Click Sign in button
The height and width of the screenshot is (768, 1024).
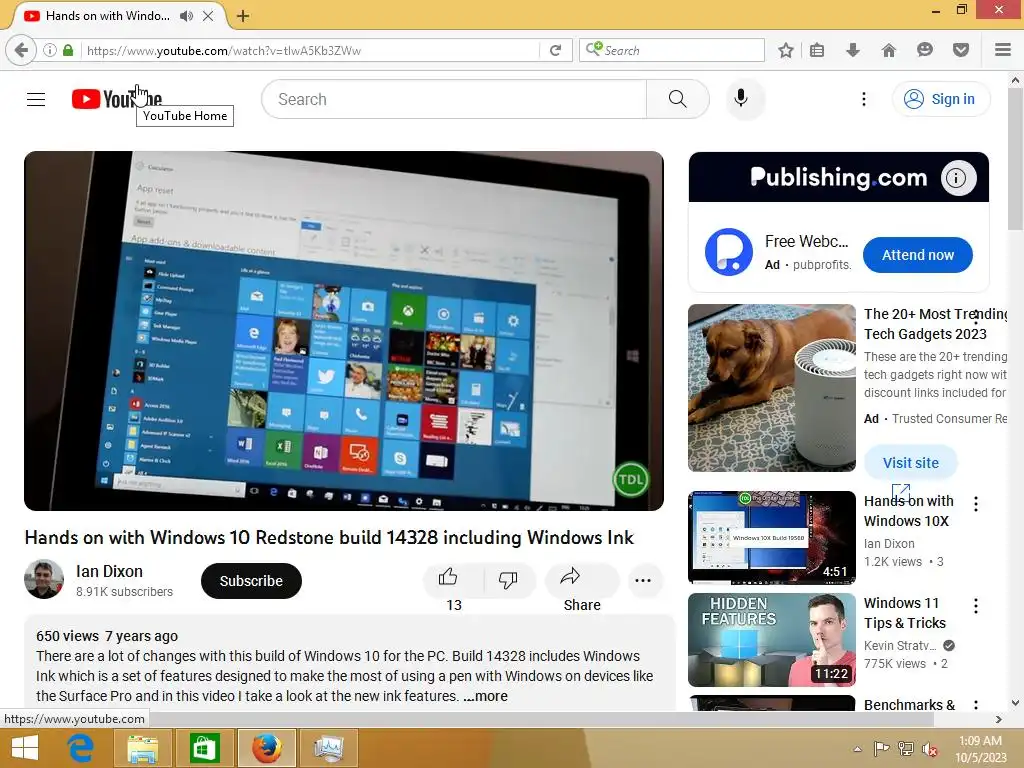click(x=941, y=99)
